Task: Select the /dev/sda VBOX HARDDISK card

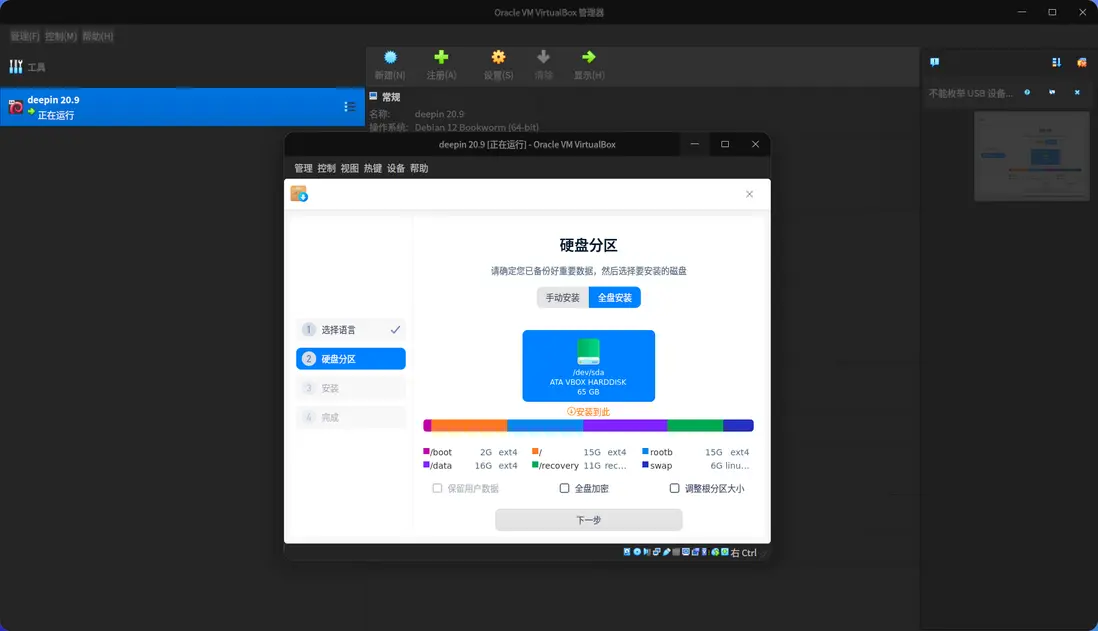Action: pos(588,366)
